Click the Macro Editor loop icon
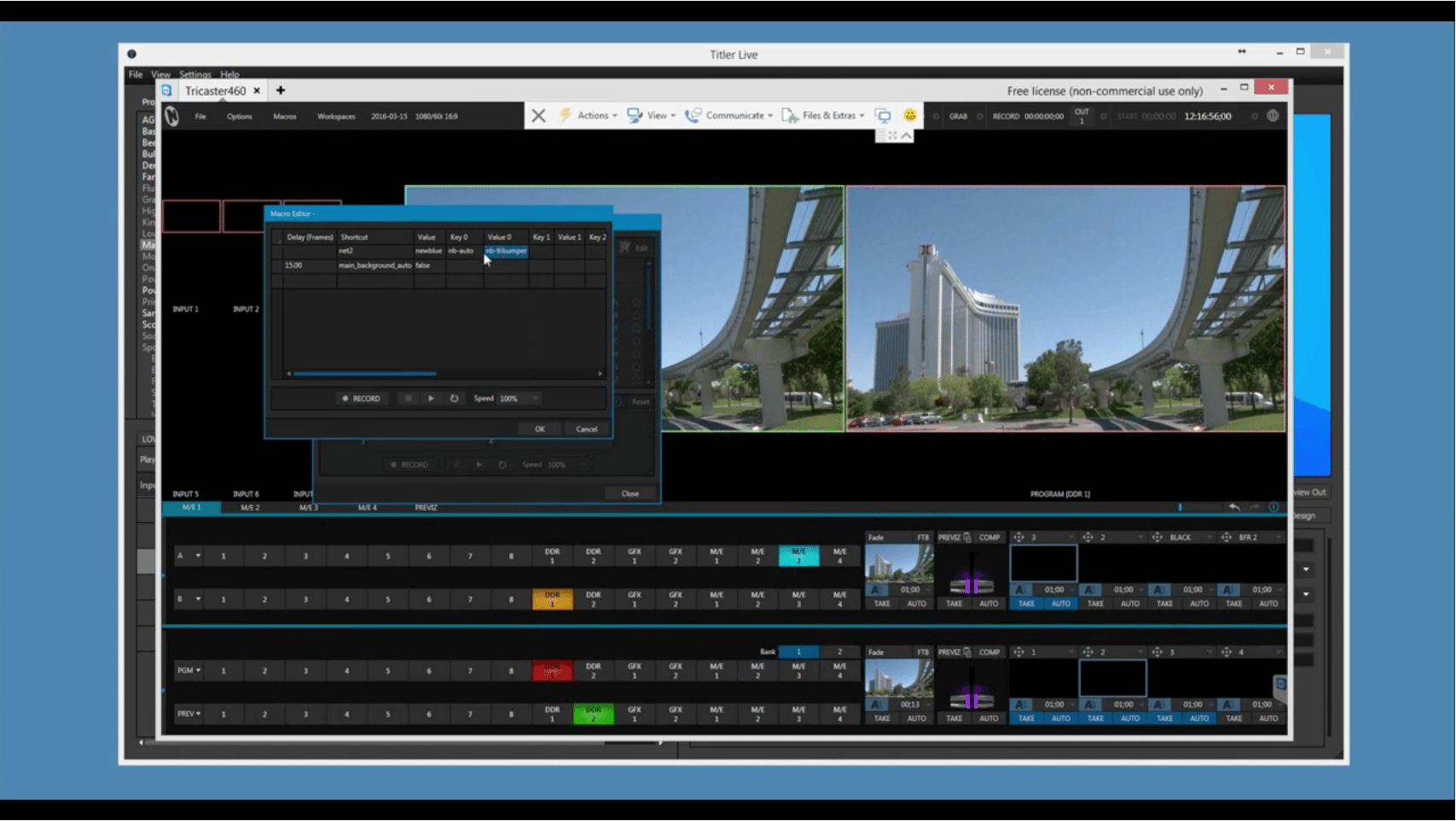This screenshot has height=821, width=1456. 455,399
